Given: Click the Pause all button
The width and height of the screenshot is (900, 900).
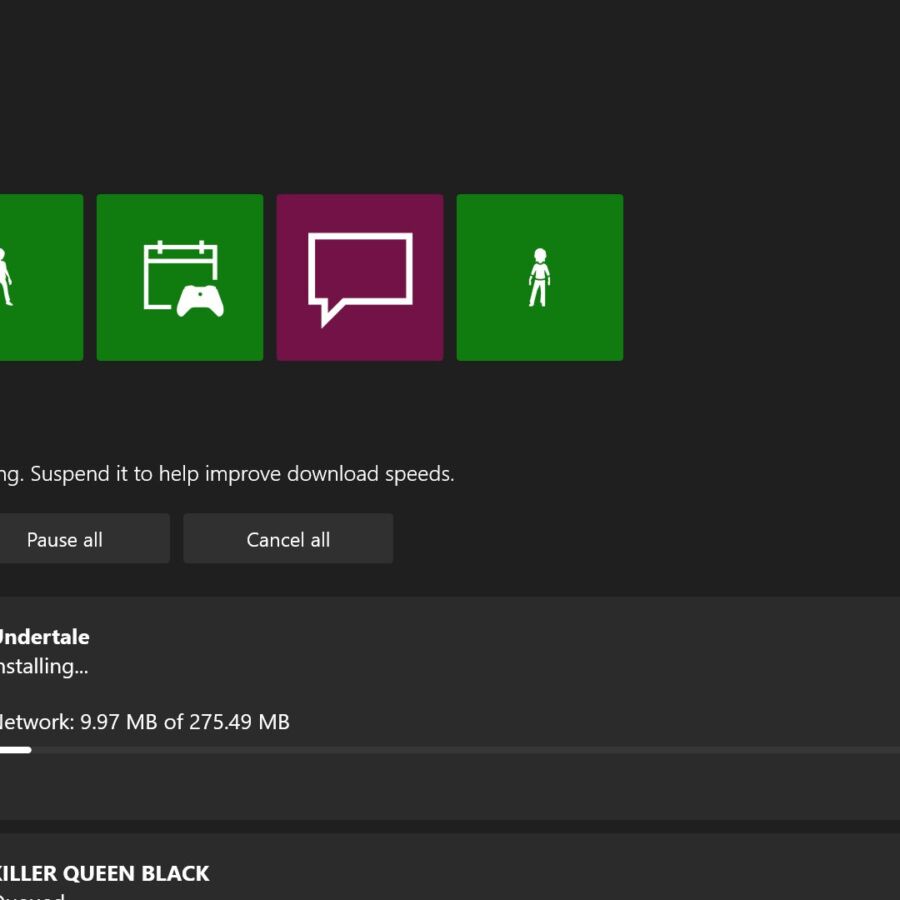Looking at the screenshot, I should pos(84,538).
